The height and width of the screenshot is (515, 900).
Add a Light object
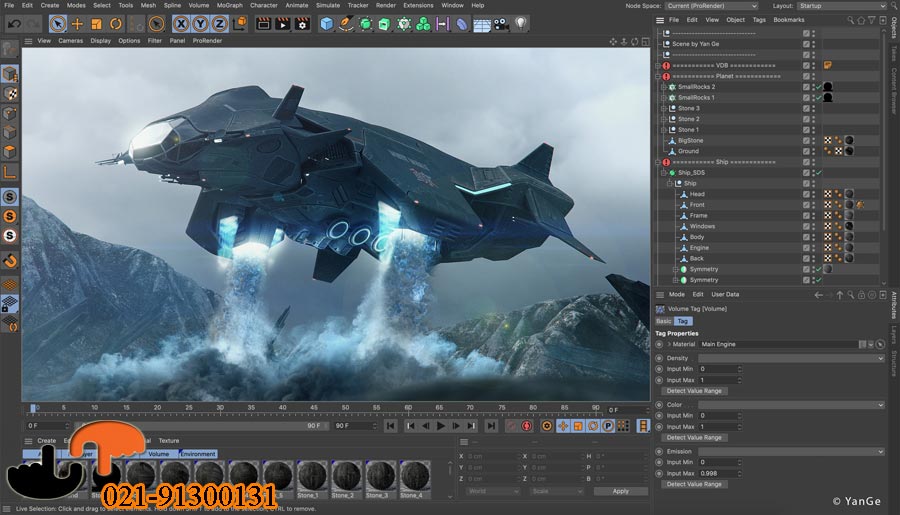(521, 24)
